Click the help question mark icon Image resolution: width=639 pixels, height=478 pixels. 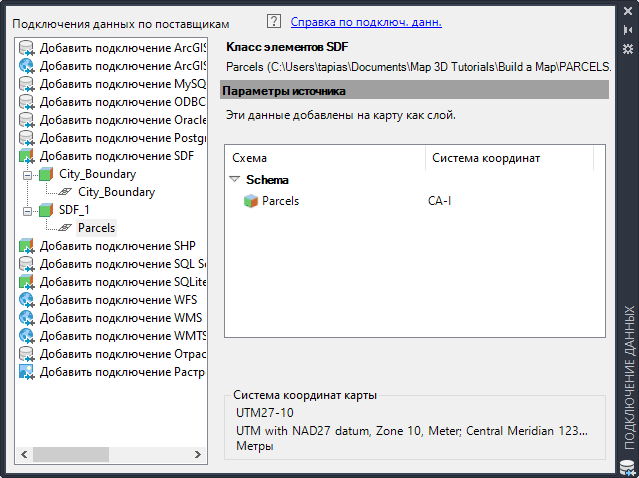point(275,21)
